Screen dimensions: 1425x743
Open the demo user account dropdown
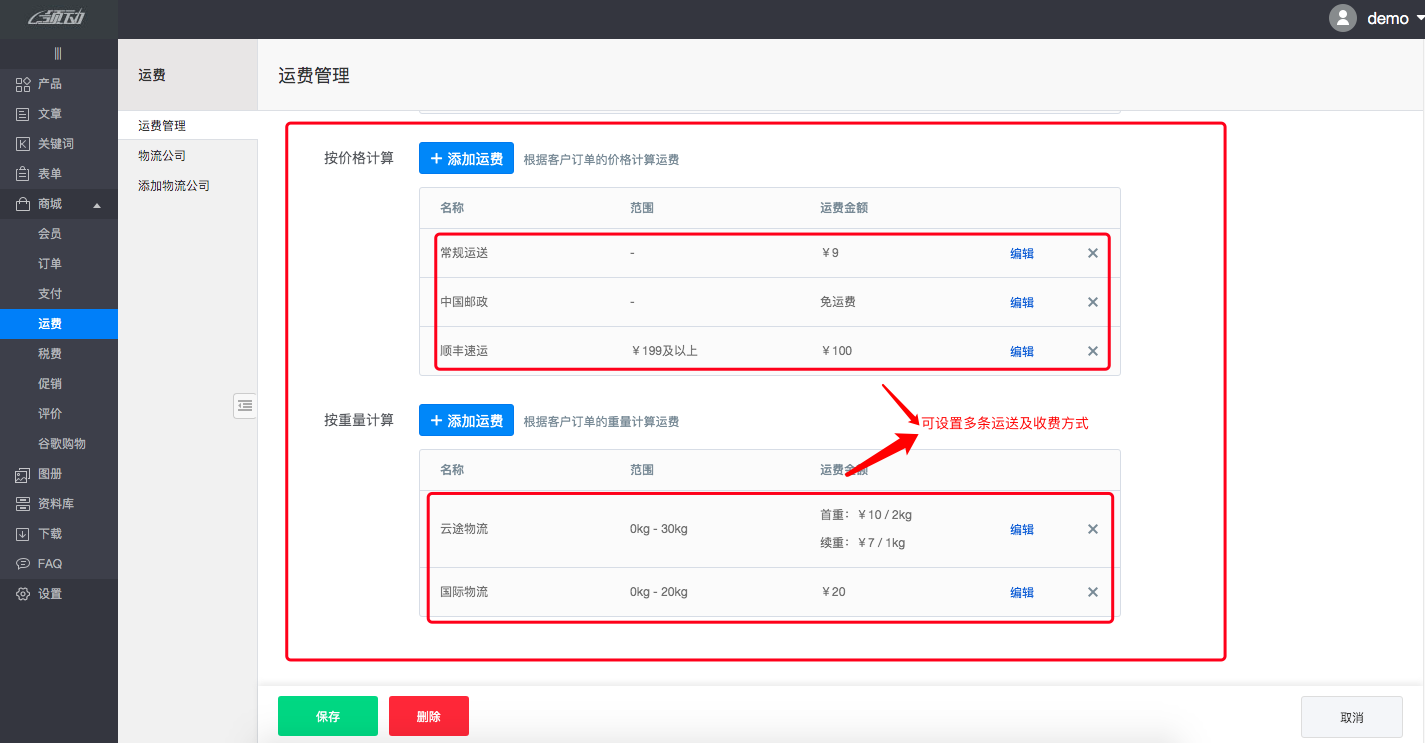click(x=1375, y=19)
